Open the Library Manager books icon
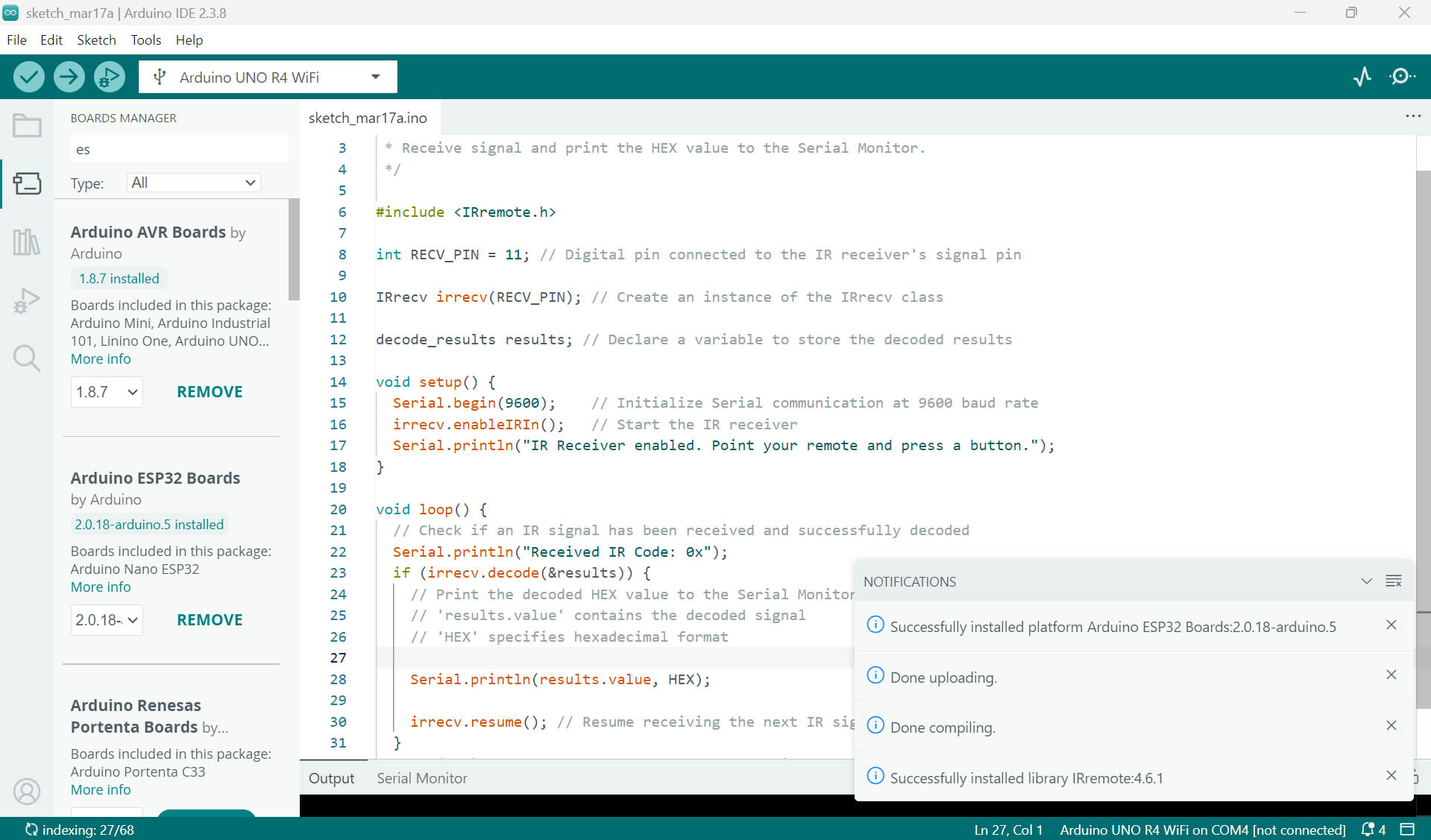This screenshot has width=1431, height=840. pos(27,241)
